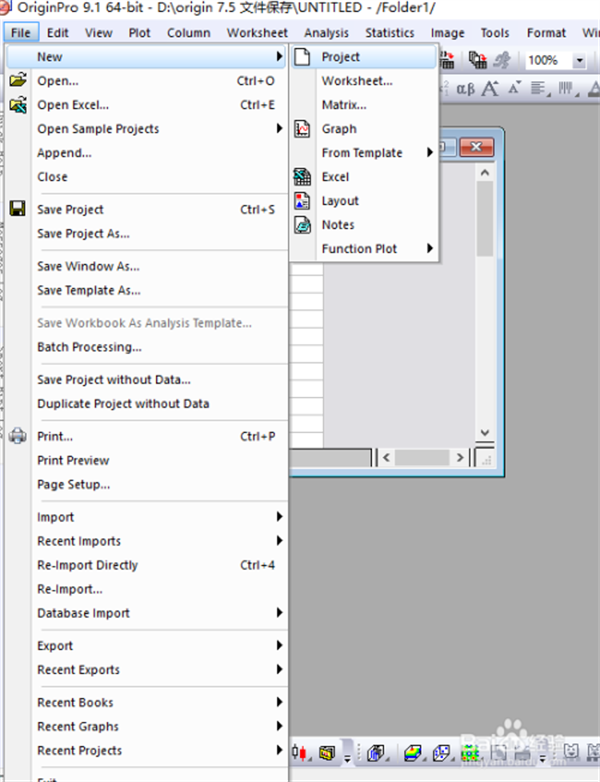The width and height of the screenshot is (600, 782).
Task: Expand the Import submenu
Action: pos(147,517)
